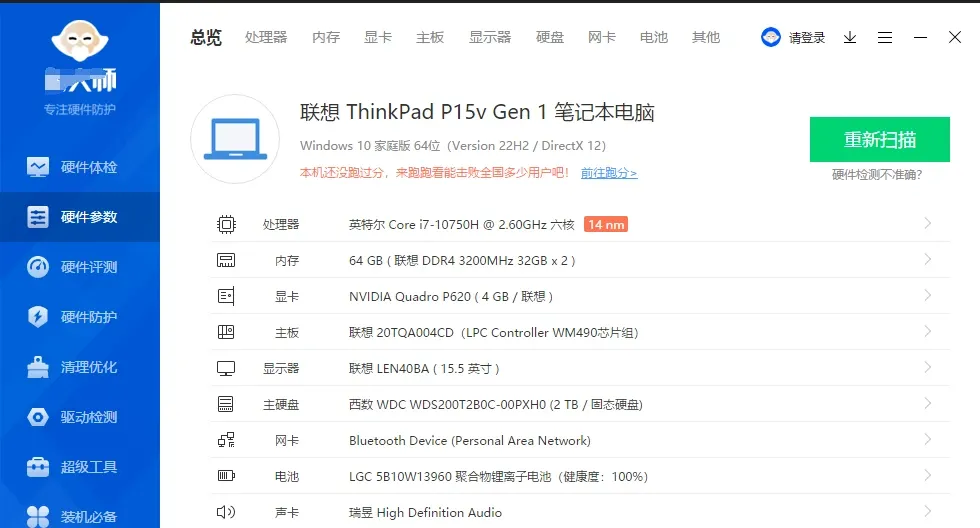Open 清理优化 in the sidebar
The height and width of the screenshot is (528, 980).
click(x=79, y=367)
